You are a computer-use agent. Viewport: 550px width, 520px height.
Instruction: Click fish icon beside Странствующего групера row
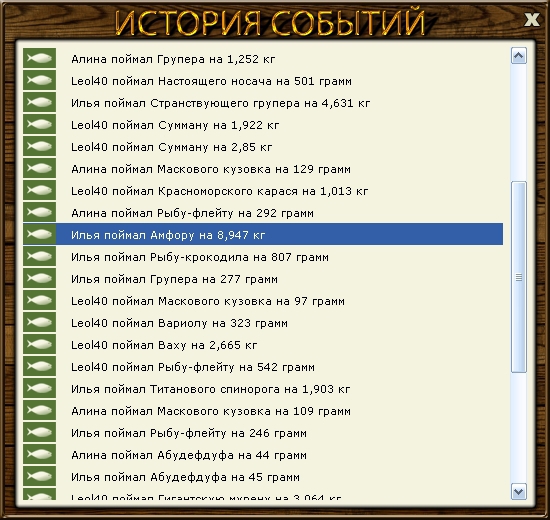pos(39,102)
